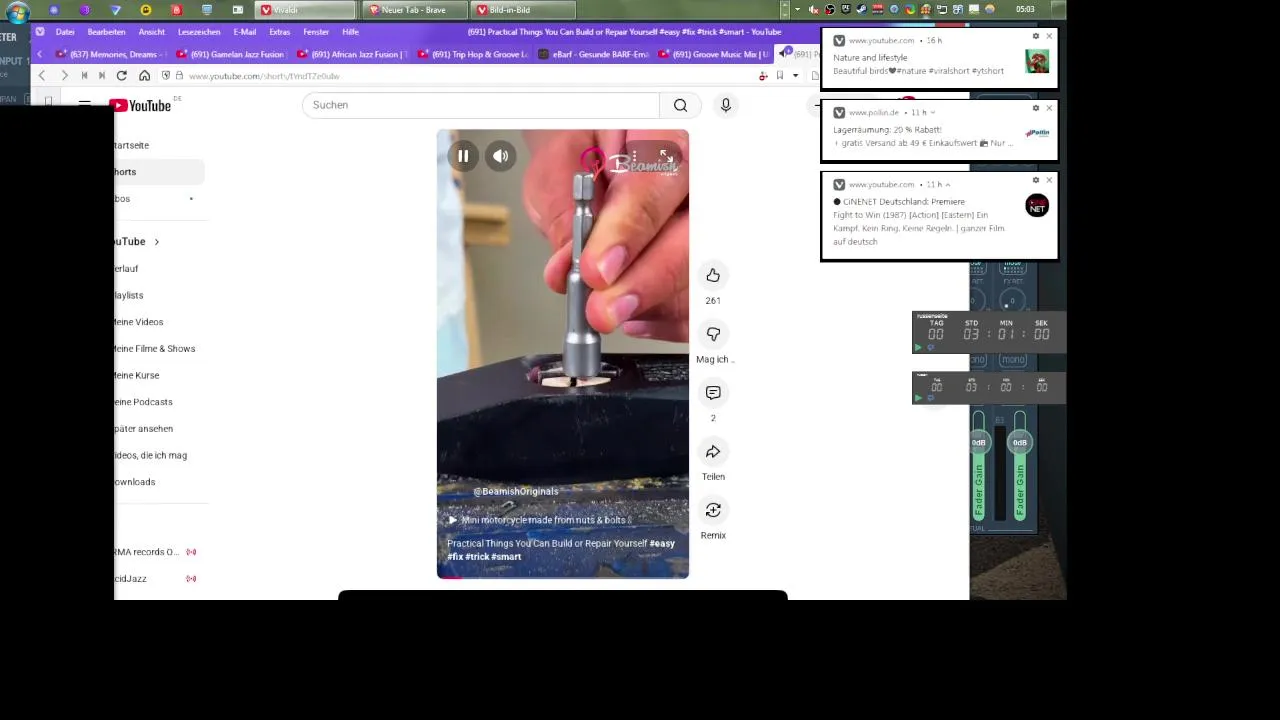Open Mini motorcycle related video link

(x=538, y=520)
